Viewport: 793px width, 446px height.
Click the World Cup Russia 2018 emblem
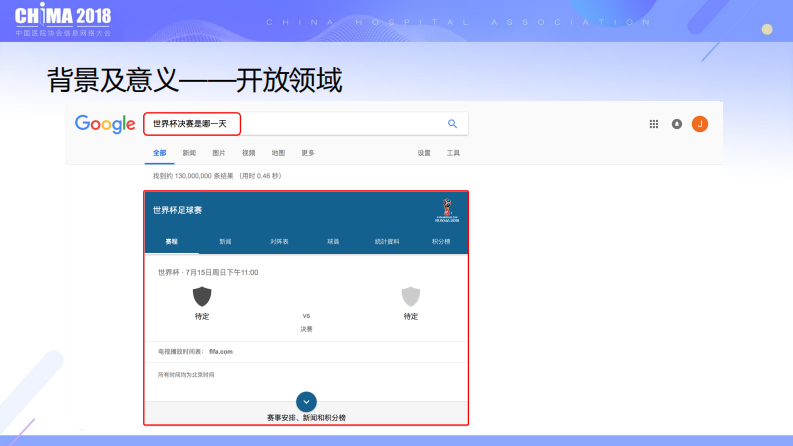click(x=447, y=210)
